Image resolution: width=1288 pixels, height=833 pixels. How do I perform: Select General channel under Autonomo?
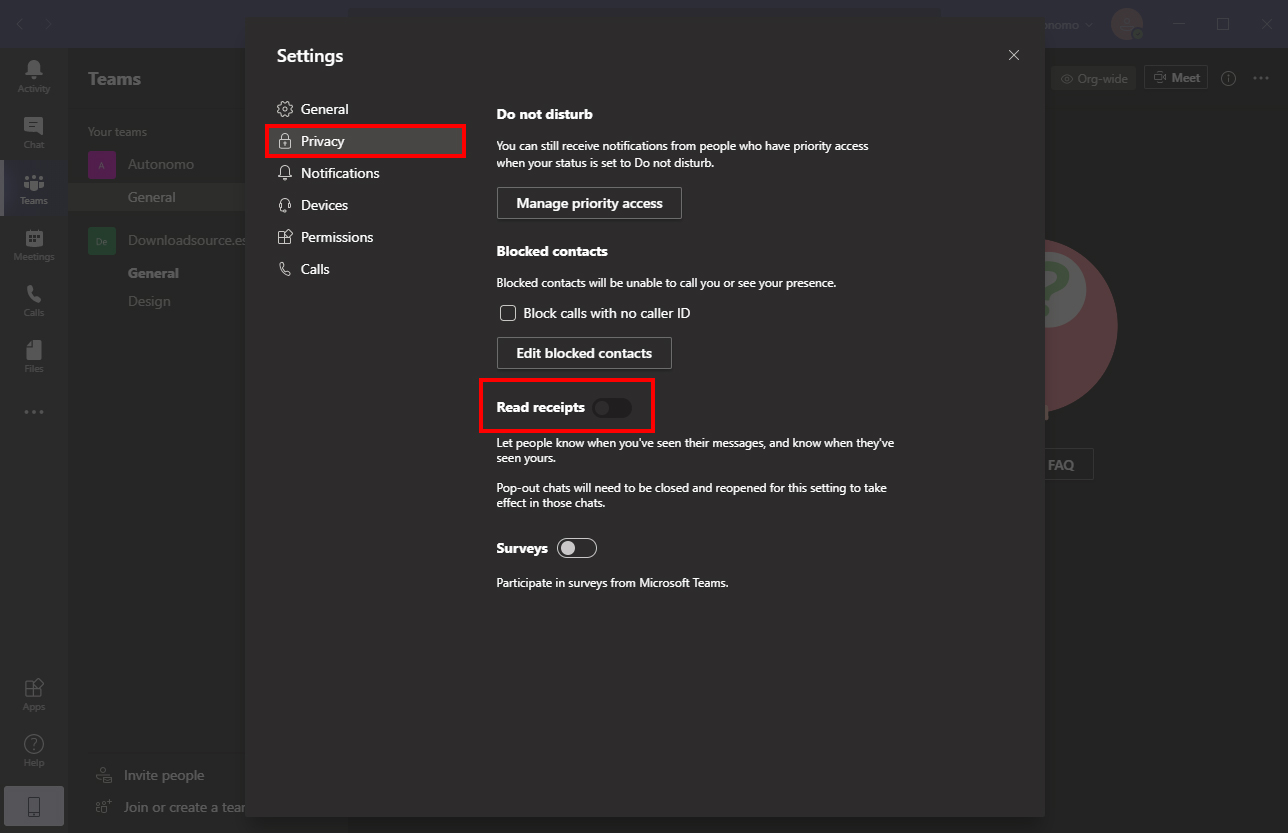[152, 197]
